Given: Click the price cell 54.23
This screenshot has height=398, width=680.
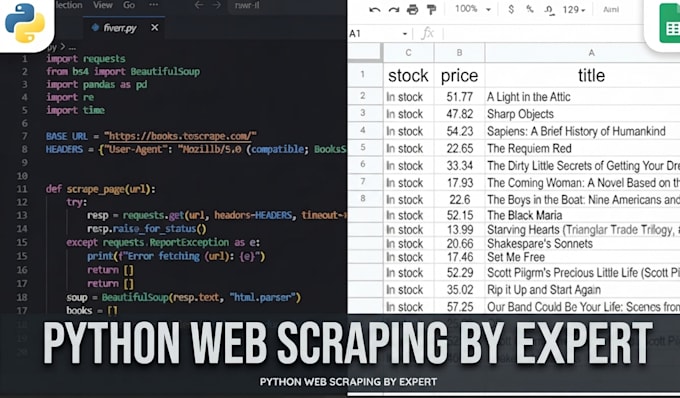Looking at the screenshot, I should (459, 131).
